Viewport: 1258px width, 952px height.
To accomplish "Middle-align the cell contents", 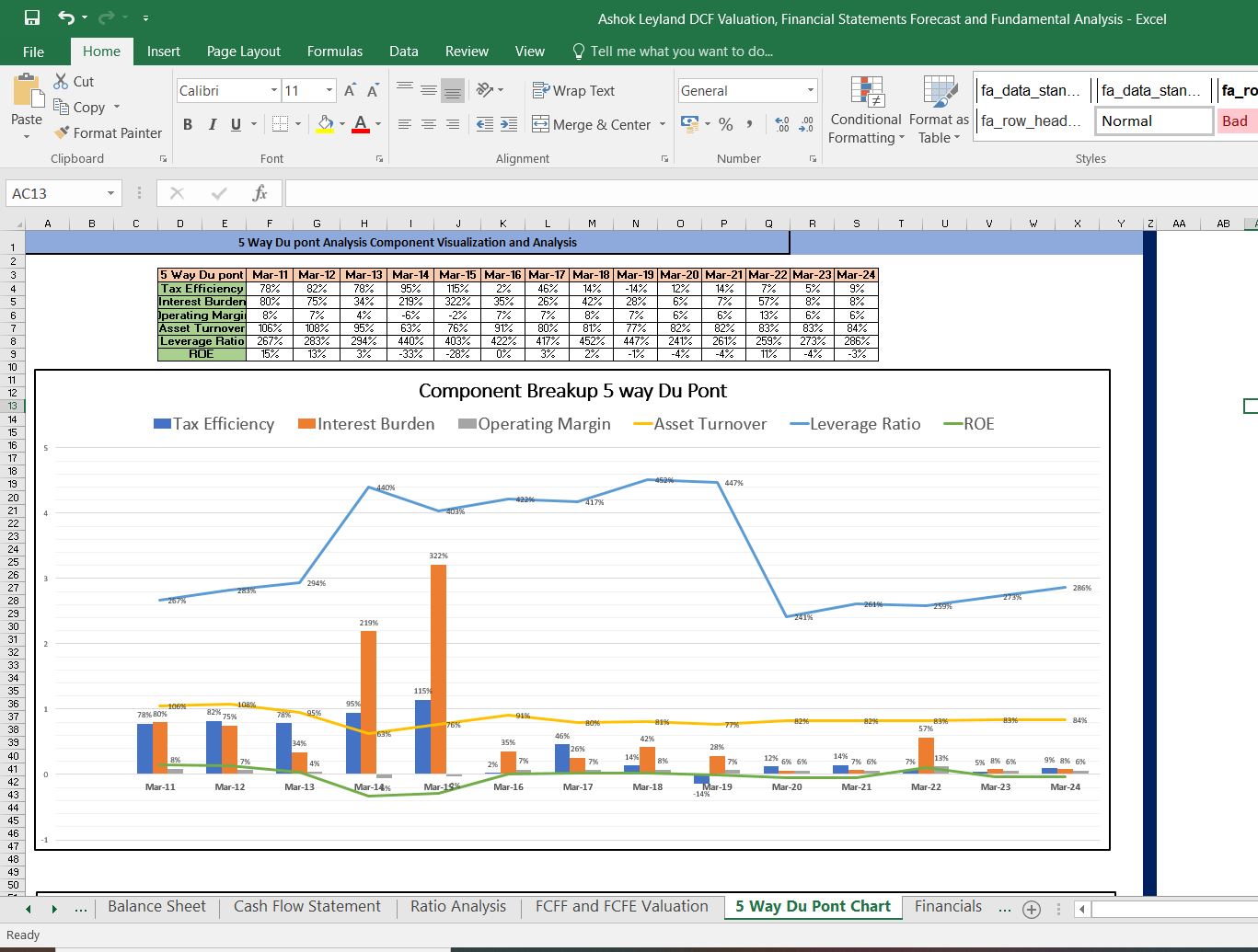I will 429,89.
